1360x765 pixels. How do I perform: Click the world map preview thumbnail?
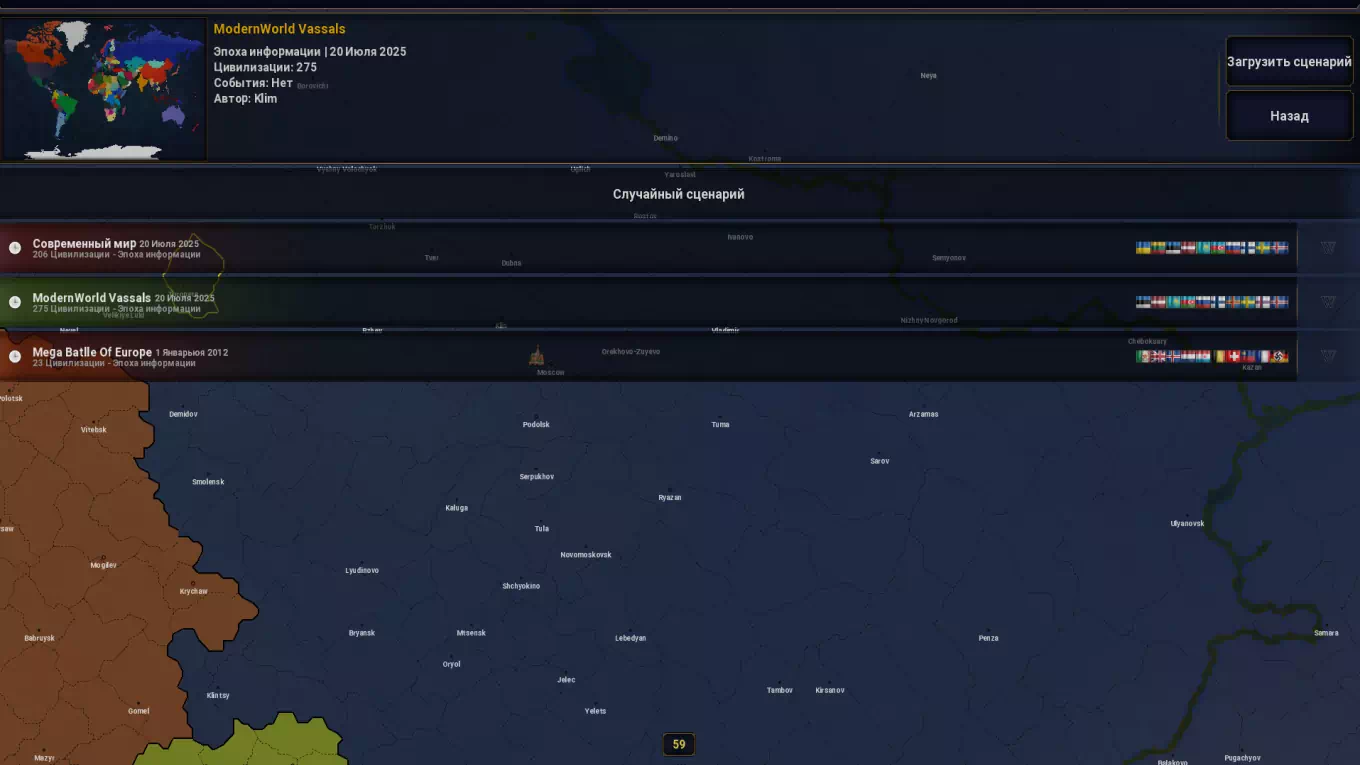pos(104,89)
